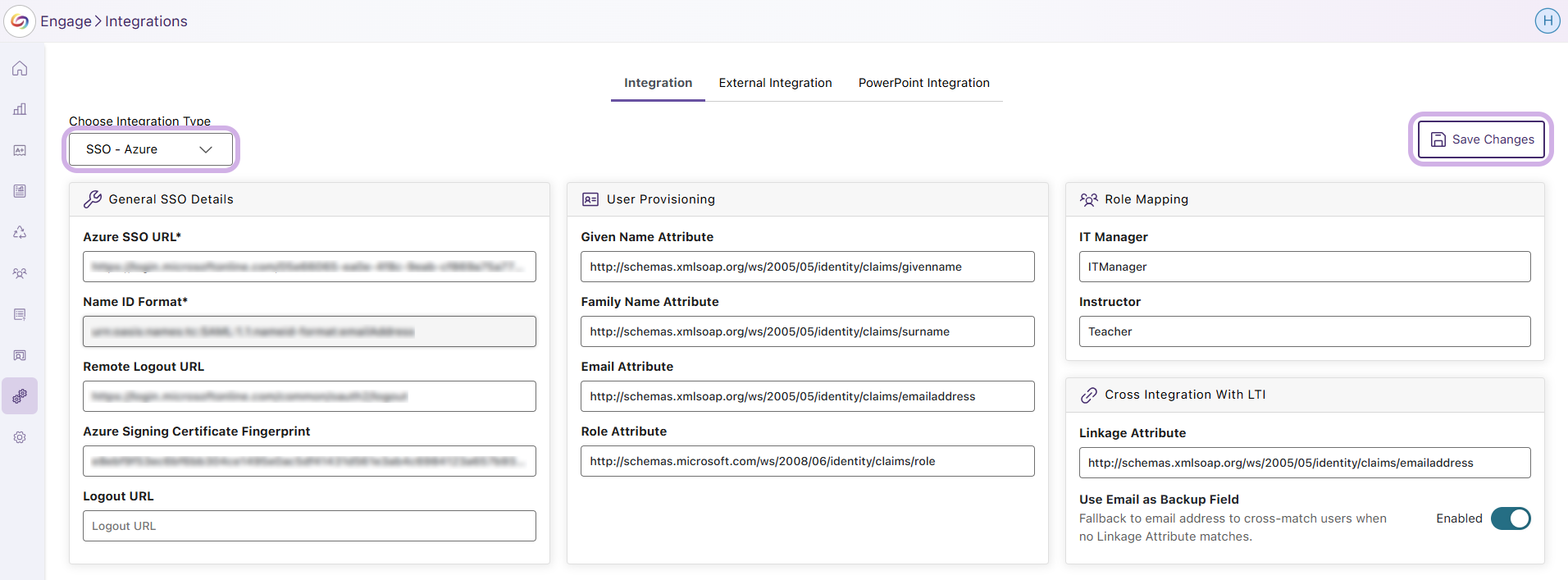Click the Role Attribute input field

(x=808, y=461)
